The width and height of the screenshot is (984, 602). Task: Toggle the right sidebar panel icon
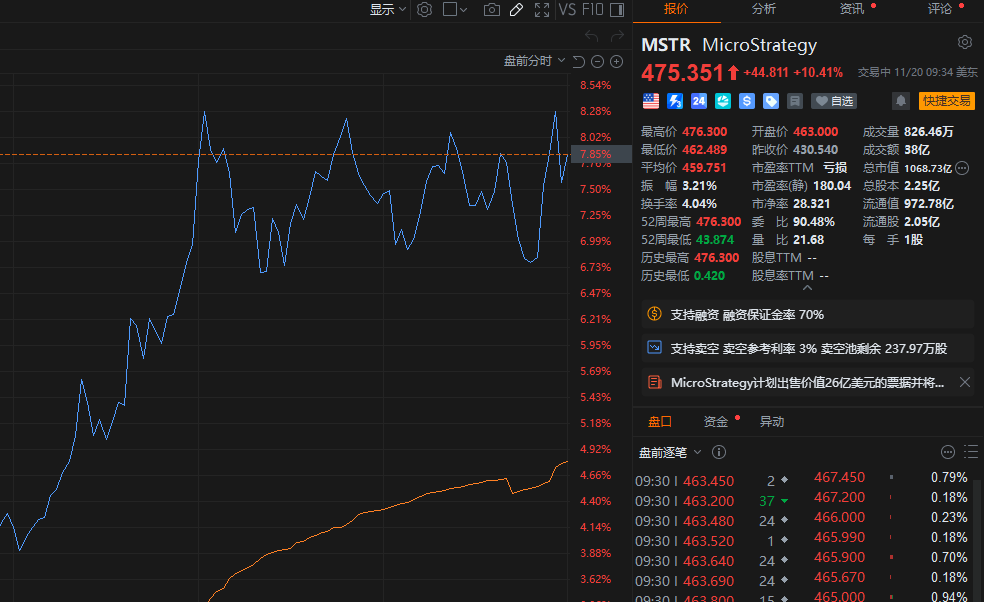coord(617,9)
